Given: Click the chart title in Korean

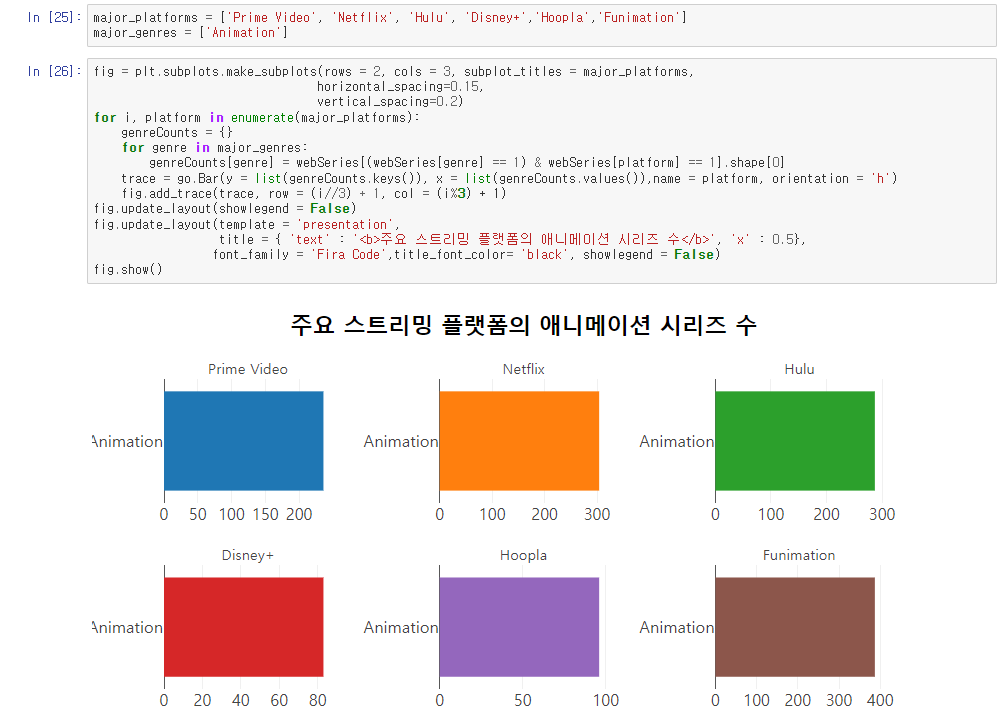Looking at the screenshot, I should coord(523,324).
